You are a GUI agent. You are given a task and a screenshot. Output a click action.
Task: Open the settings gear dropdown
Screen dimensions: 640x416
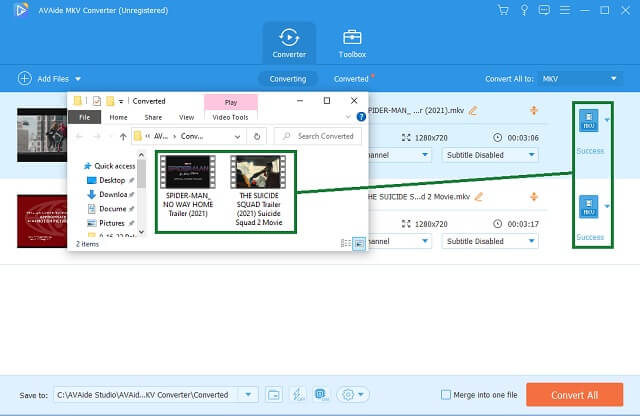[x=353, y=395]
